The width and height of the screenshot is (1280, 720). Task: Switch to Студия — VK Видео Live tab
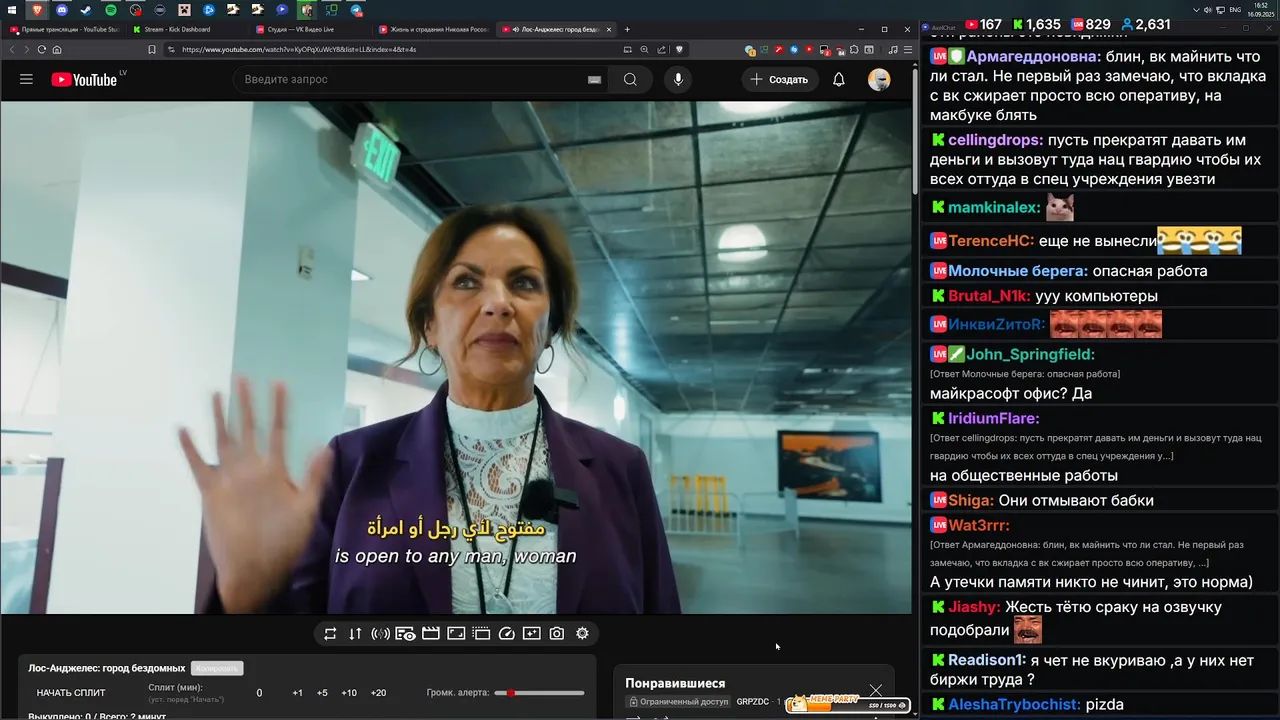point(310,29)
